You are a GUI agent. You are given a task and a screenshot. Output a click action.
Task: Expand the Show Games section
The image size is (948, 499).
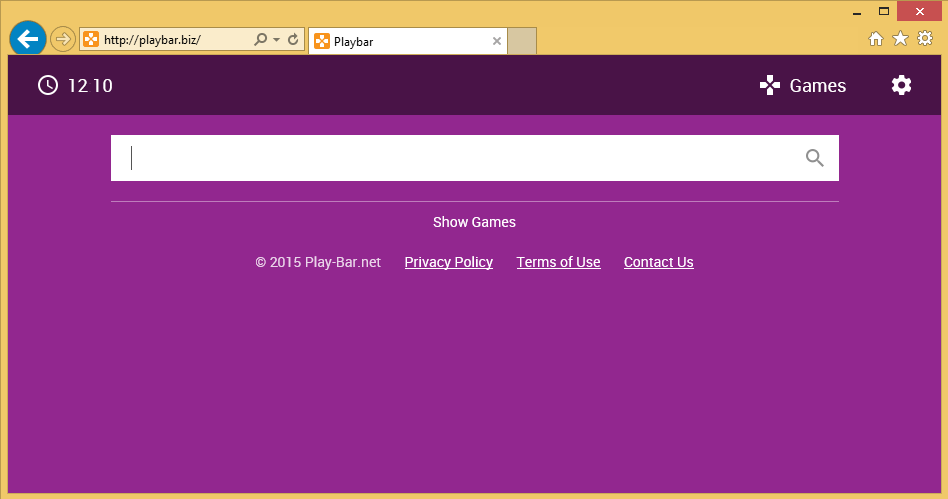pos(474,222)
